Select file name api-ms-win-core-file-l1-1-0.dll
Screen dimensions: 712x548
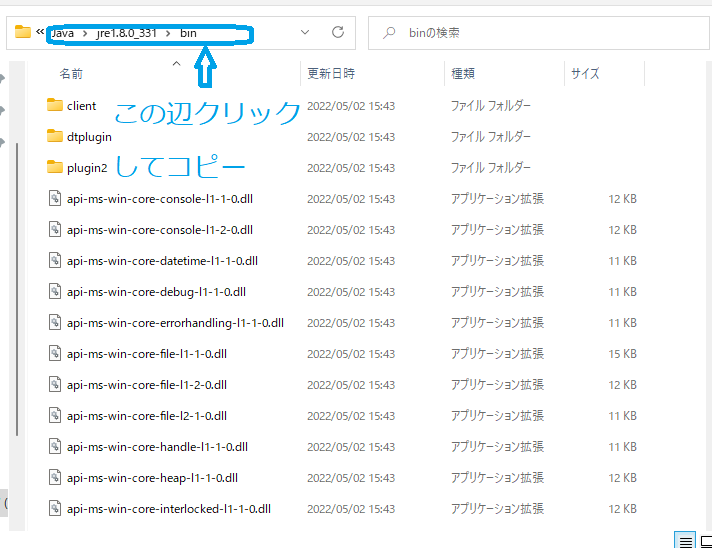[x=147, y=354]
